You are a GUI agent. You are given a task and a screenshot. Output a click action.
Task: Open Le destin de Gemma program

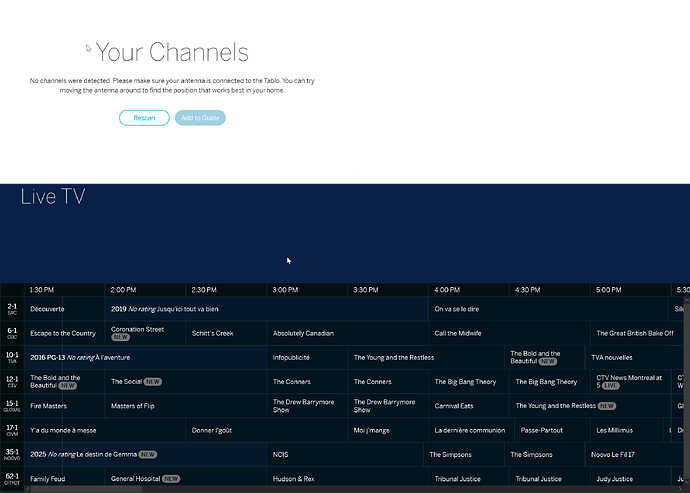tap(145, 454)
